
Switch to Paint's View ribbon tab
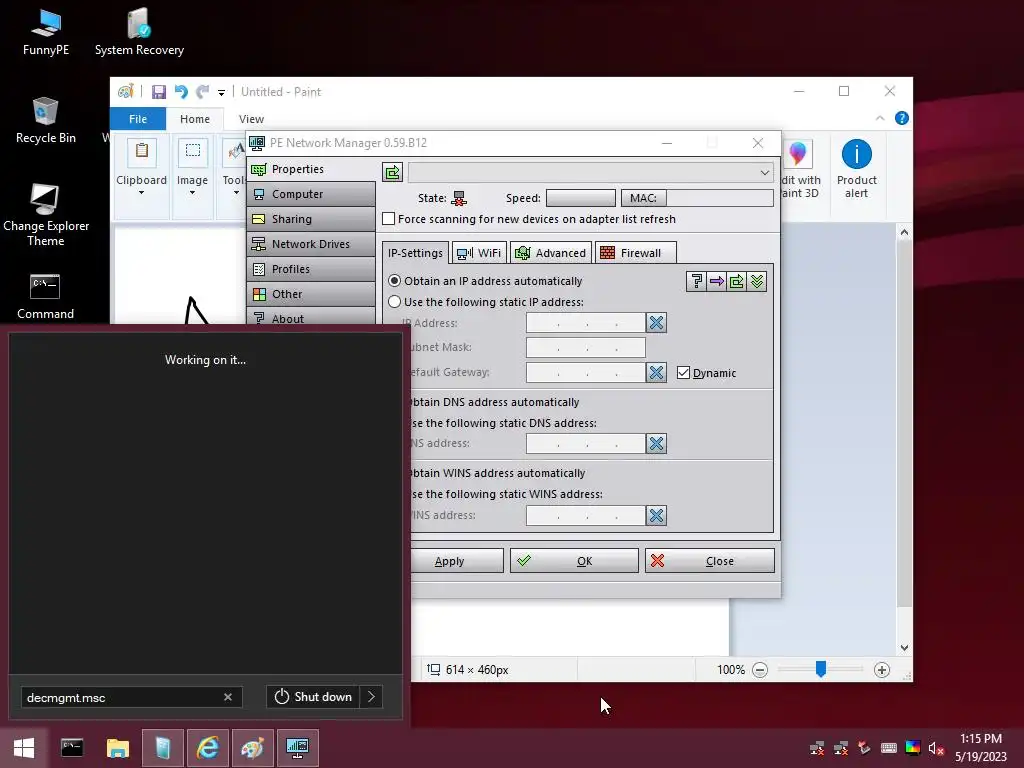(x=251, y=119)
